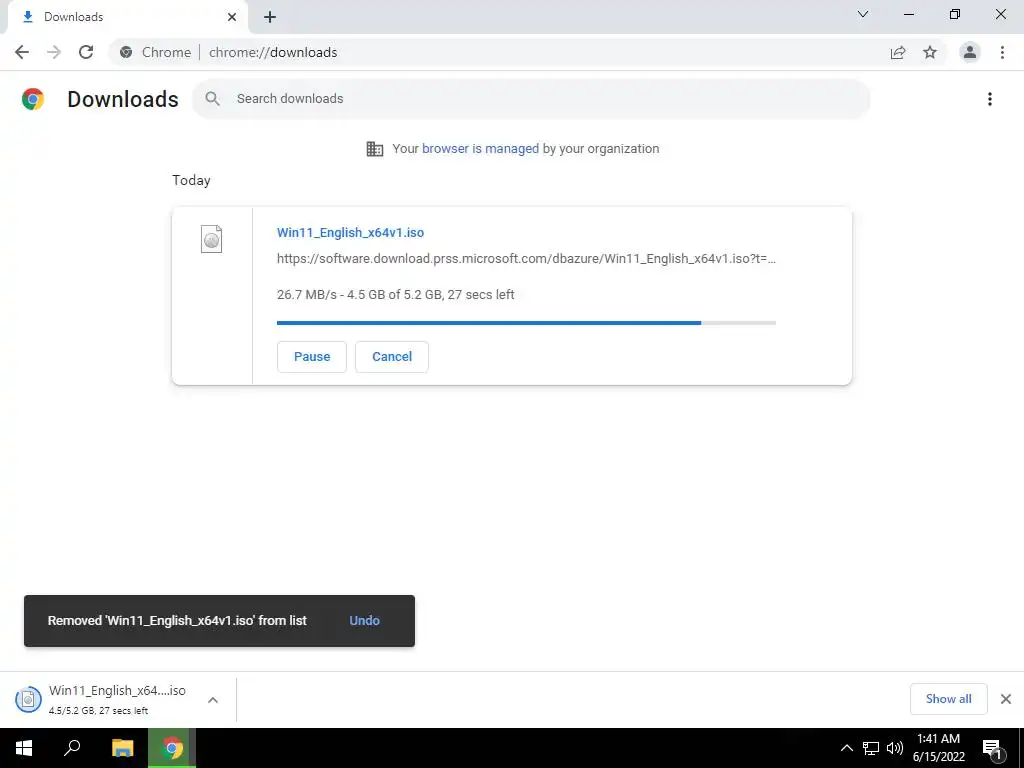The width and height of the screenshot is (1024, 768).
Task: Close the Downloads tab
Action: coord(232,17)
